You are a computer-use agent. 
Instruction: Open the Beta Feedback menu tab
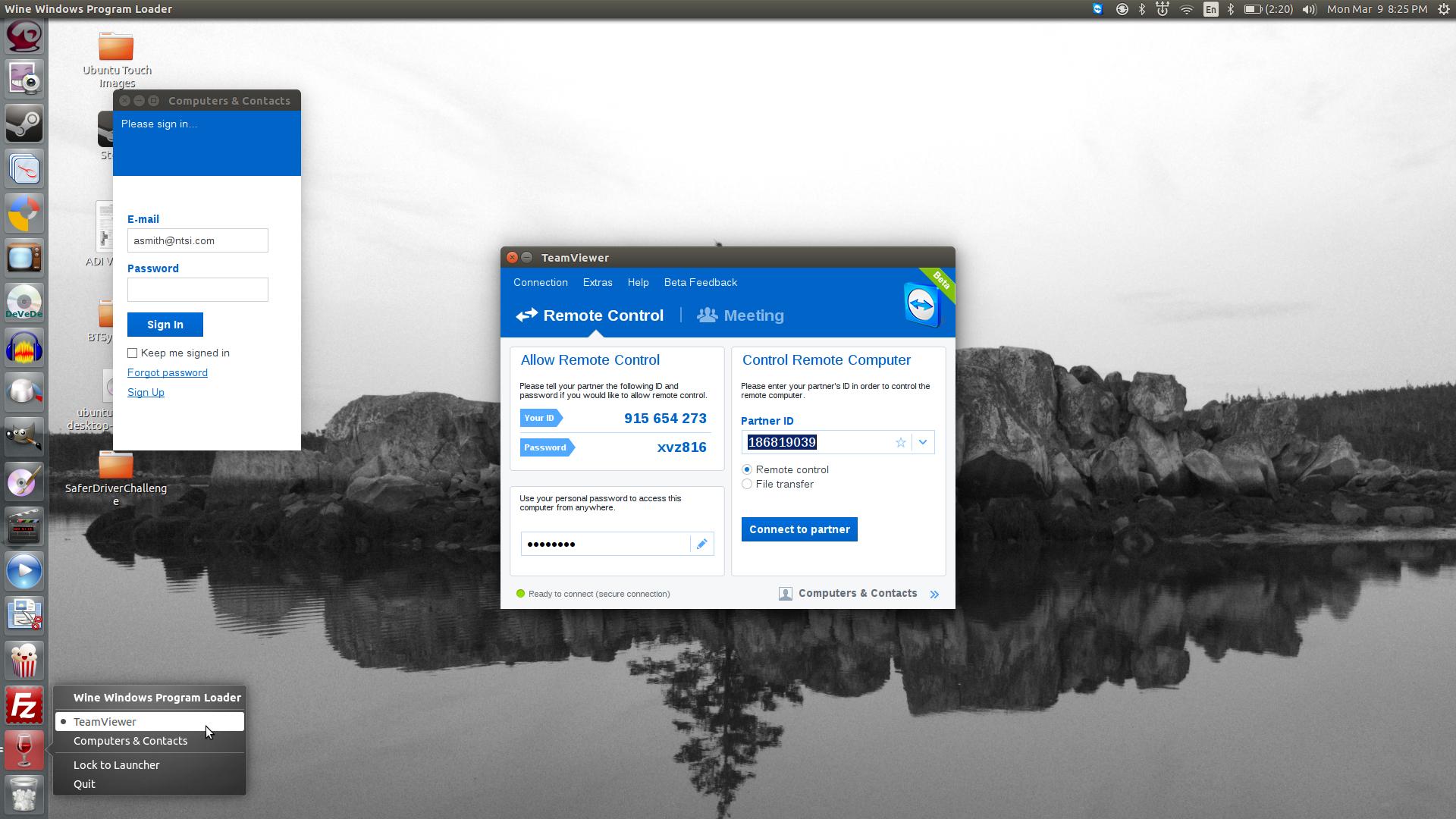[x=701, y=282]
